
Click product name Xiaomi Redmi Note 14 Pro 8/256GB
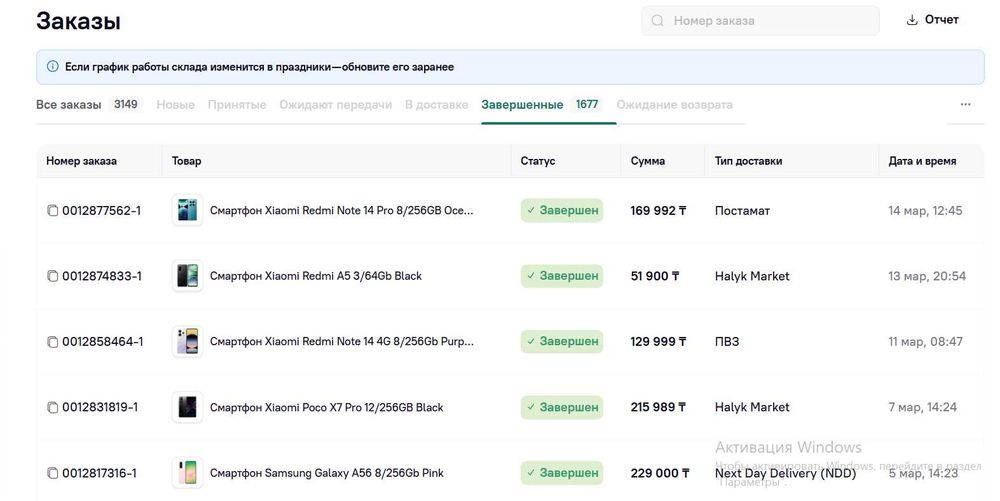click(342, 210)
